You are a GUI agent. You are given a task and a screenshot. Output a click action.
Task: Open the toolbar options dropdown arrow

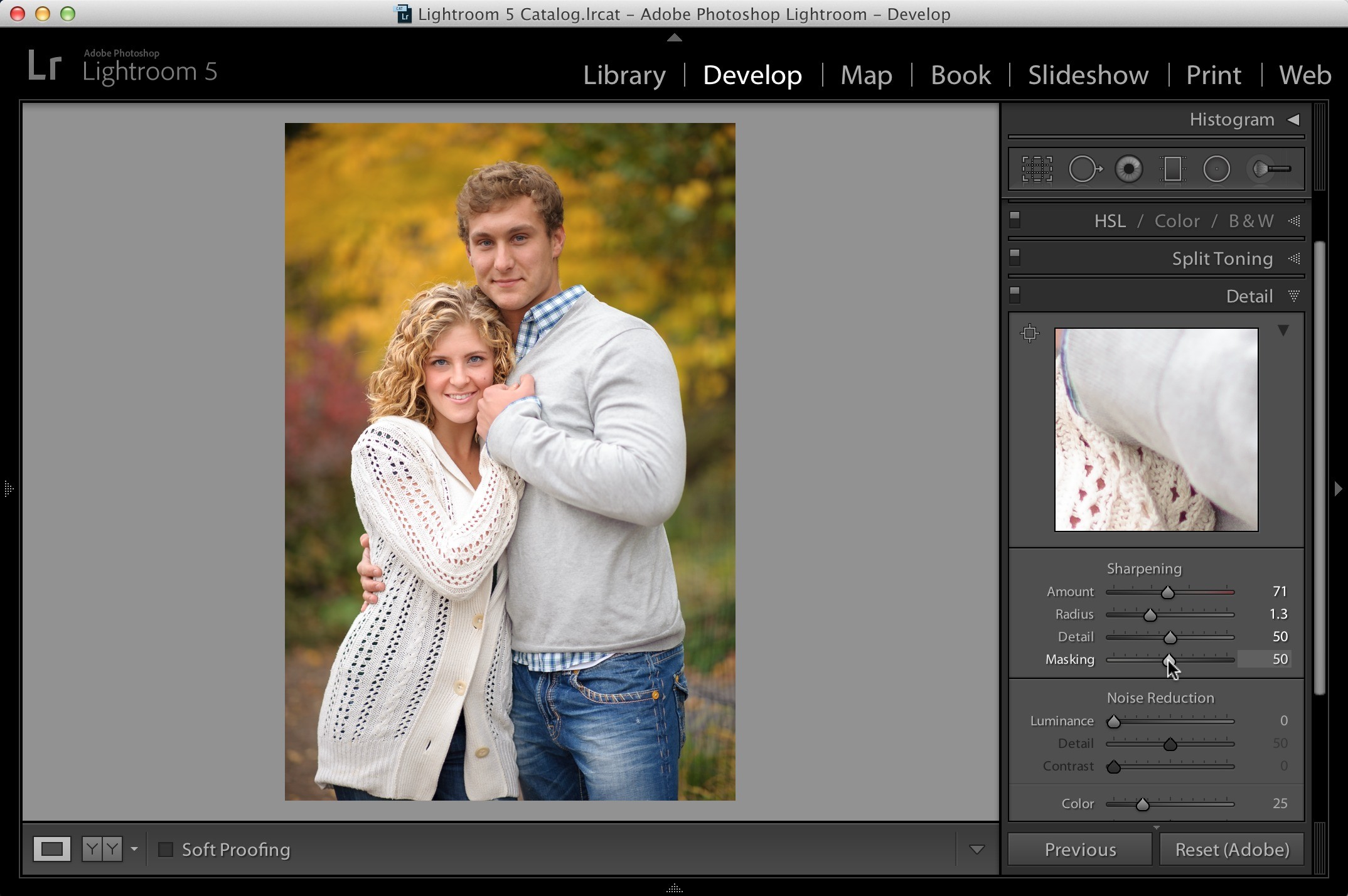976,850
